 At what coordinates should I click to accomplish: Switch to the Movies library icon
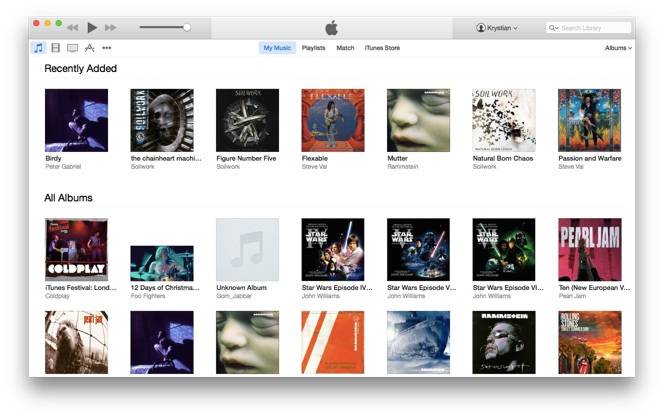click(55, 48)
